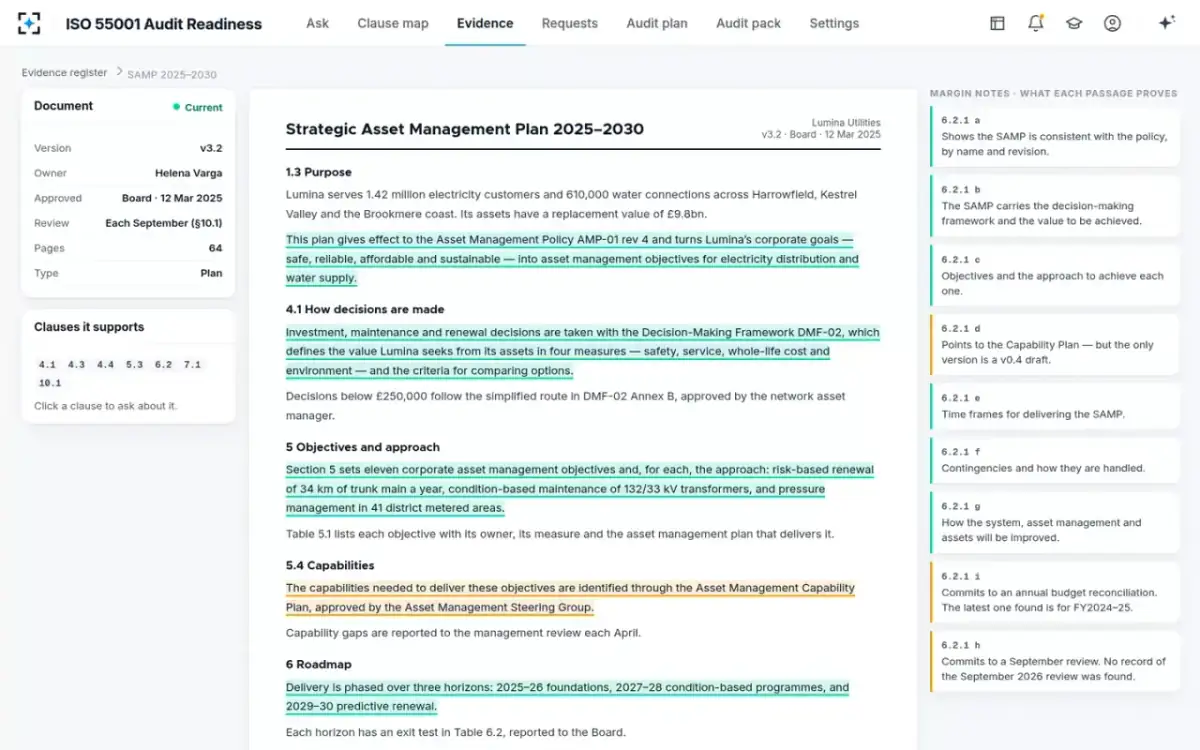The width and height of the screenshot is (1200, 750).
Task: Click the Type value Plan
Action: [x=211, y=273]
